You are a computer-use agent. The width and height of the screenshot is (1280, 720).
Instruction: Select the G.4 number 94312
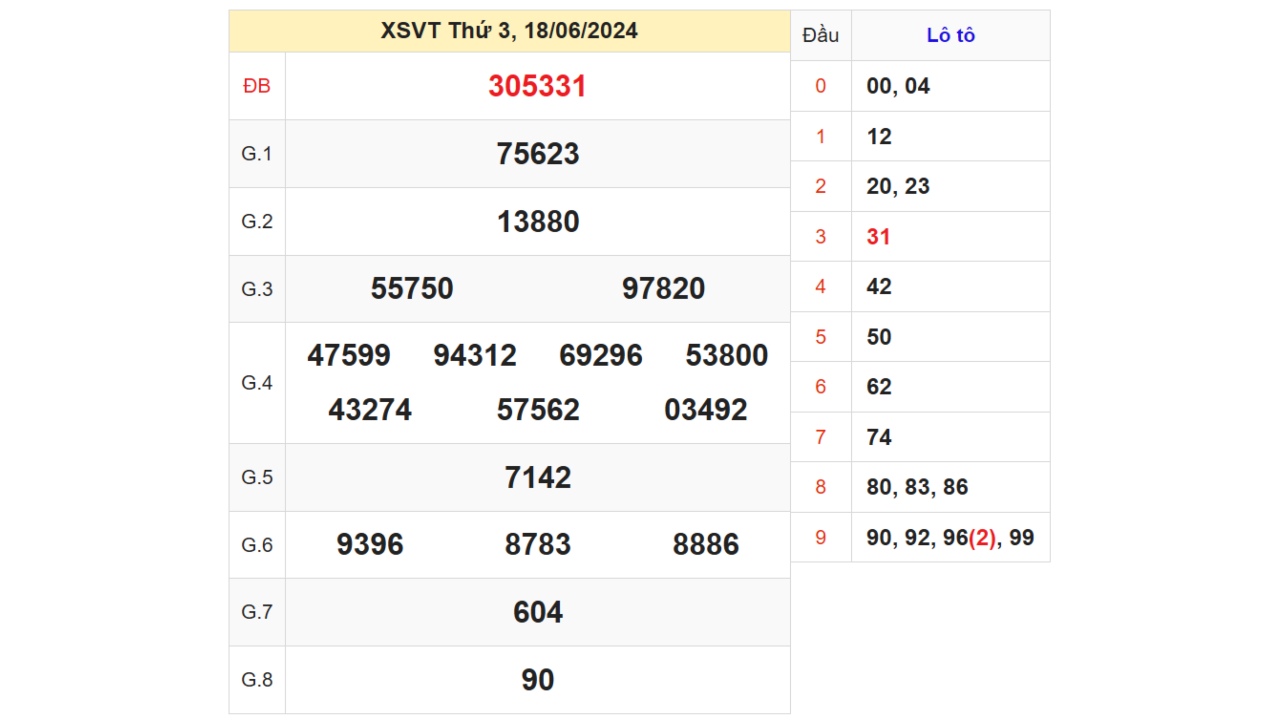click(x=475, y=356)
